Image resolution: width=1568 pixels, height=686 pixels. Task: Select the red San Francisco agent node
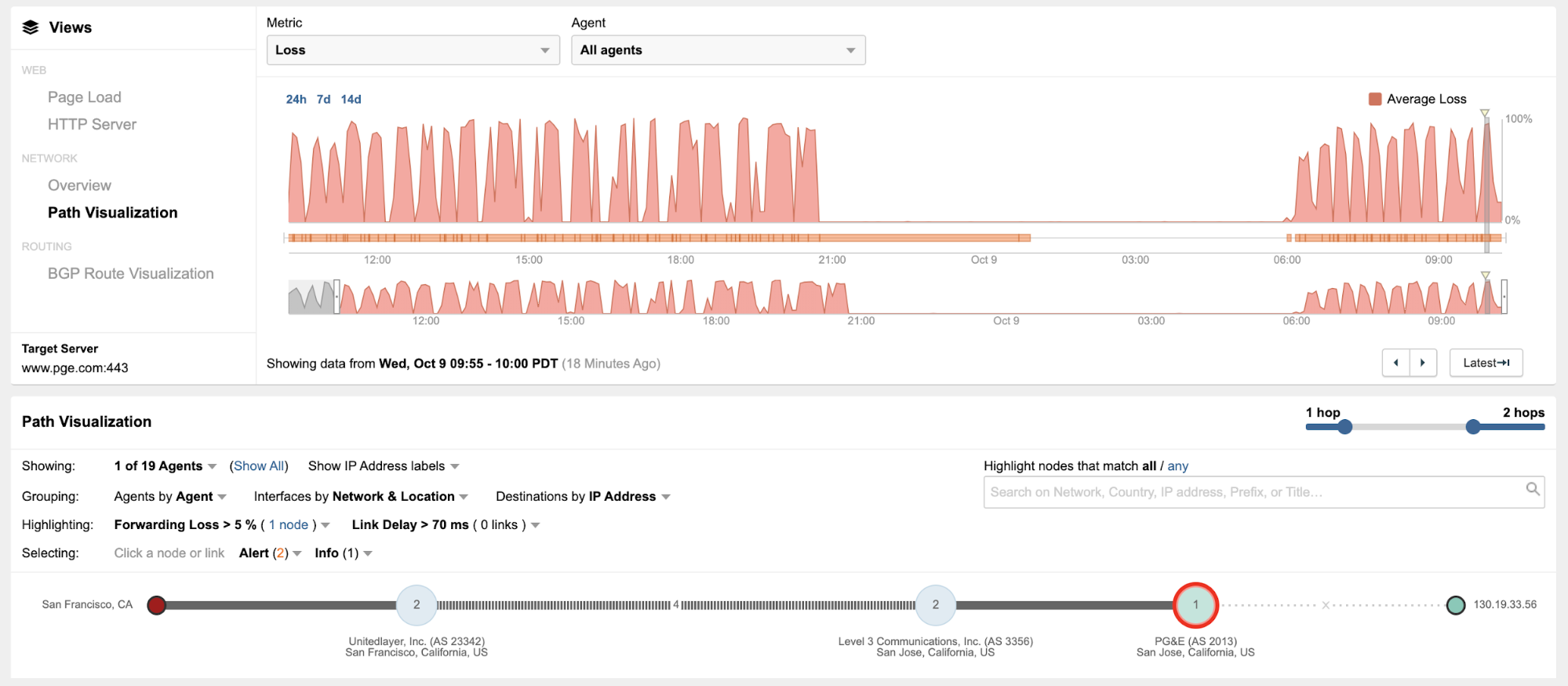pyautogui.click(x=157, y=605)
